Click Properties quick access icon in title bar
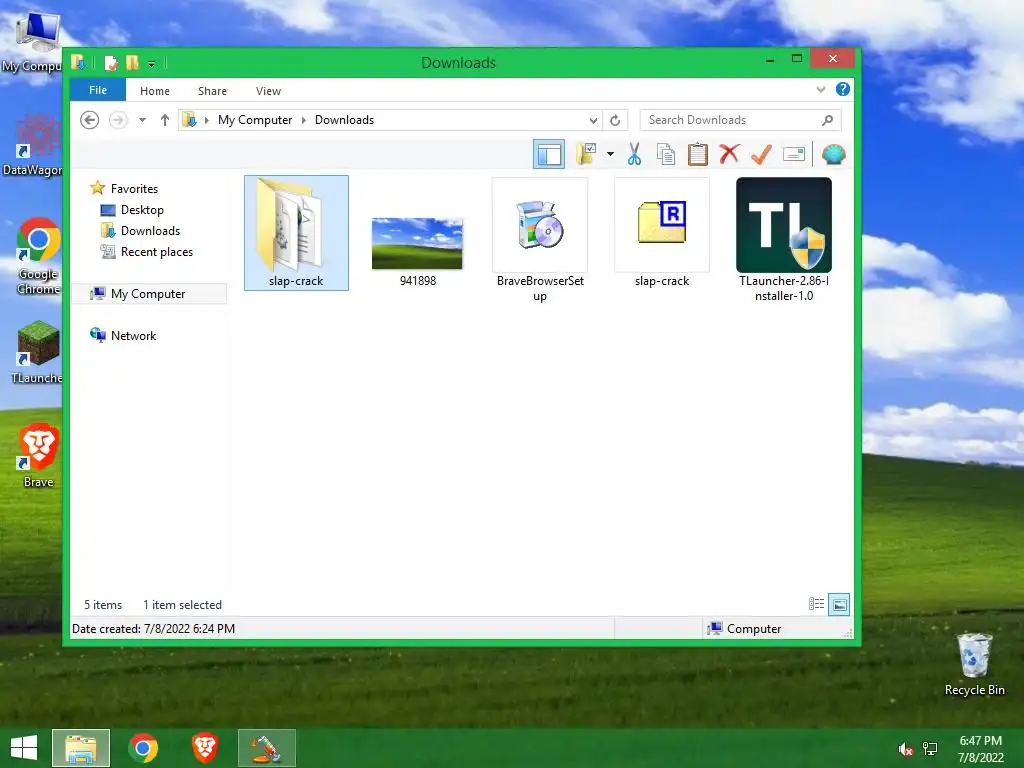Screen dimensions: 1024x768 (112, 63)
